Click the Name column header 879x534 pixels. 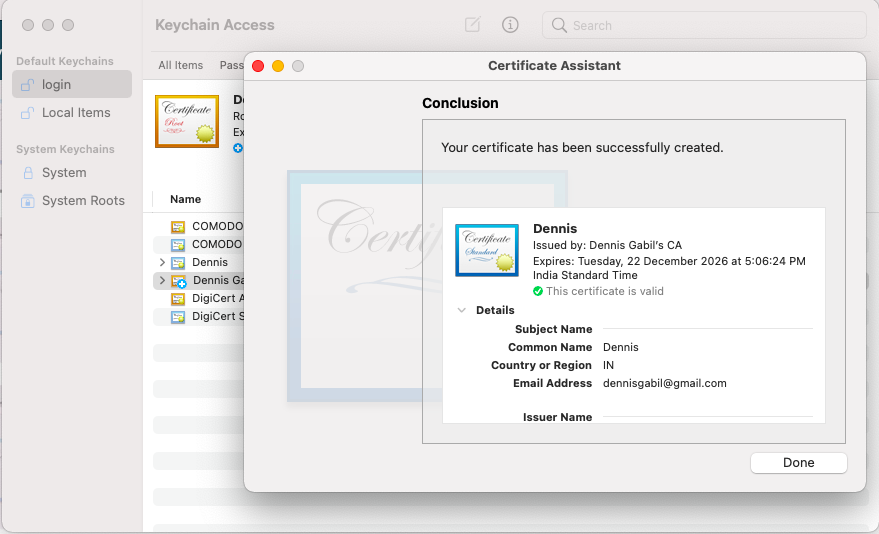185,199
